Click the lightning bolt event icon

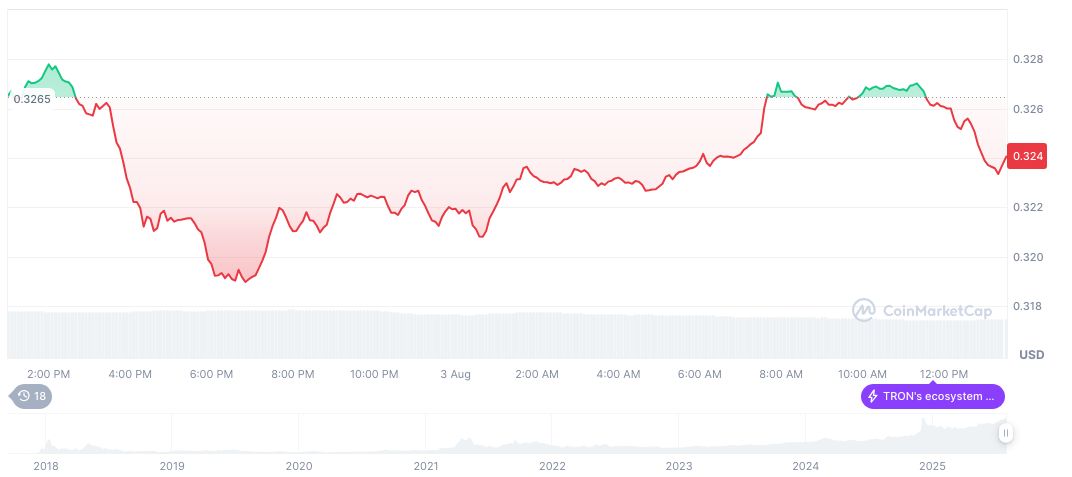pyautogui.click(x=873, y=397)
